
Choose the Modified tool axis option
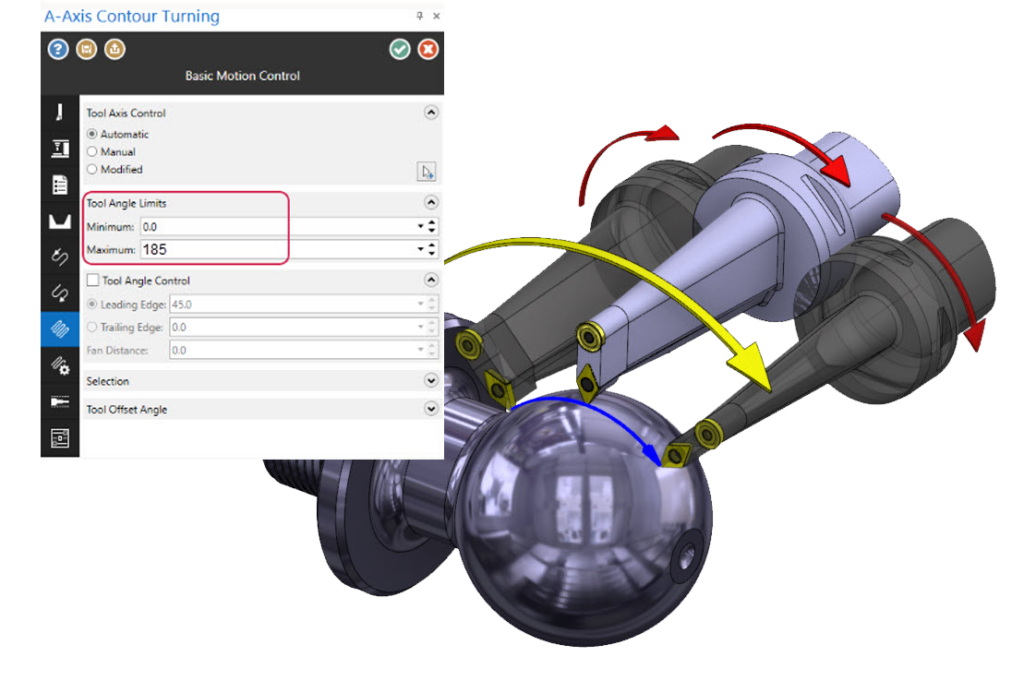[93, 170]
